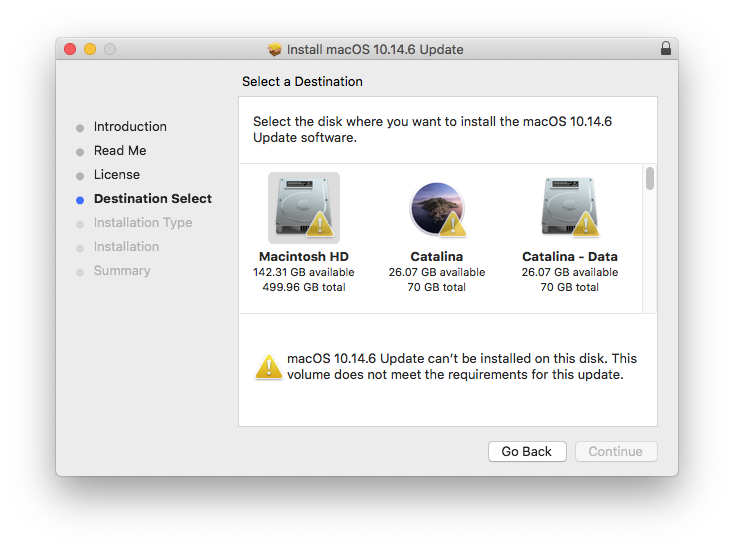The image size is (734, 550).
Task: Click the disabled Continue button
Action: click(616, 451)
